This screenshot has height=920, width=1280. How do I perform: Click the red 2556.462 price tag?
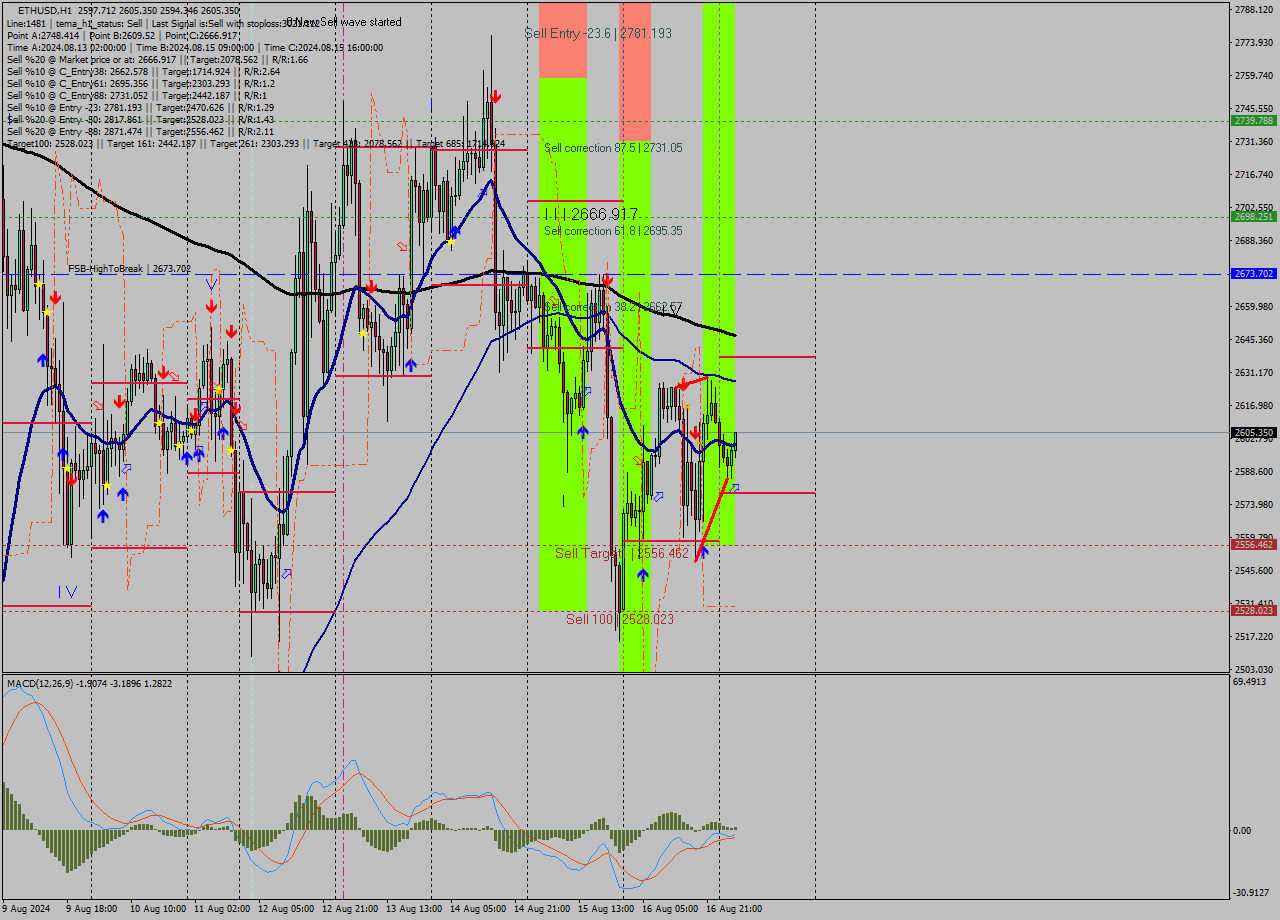(1253, 545)
